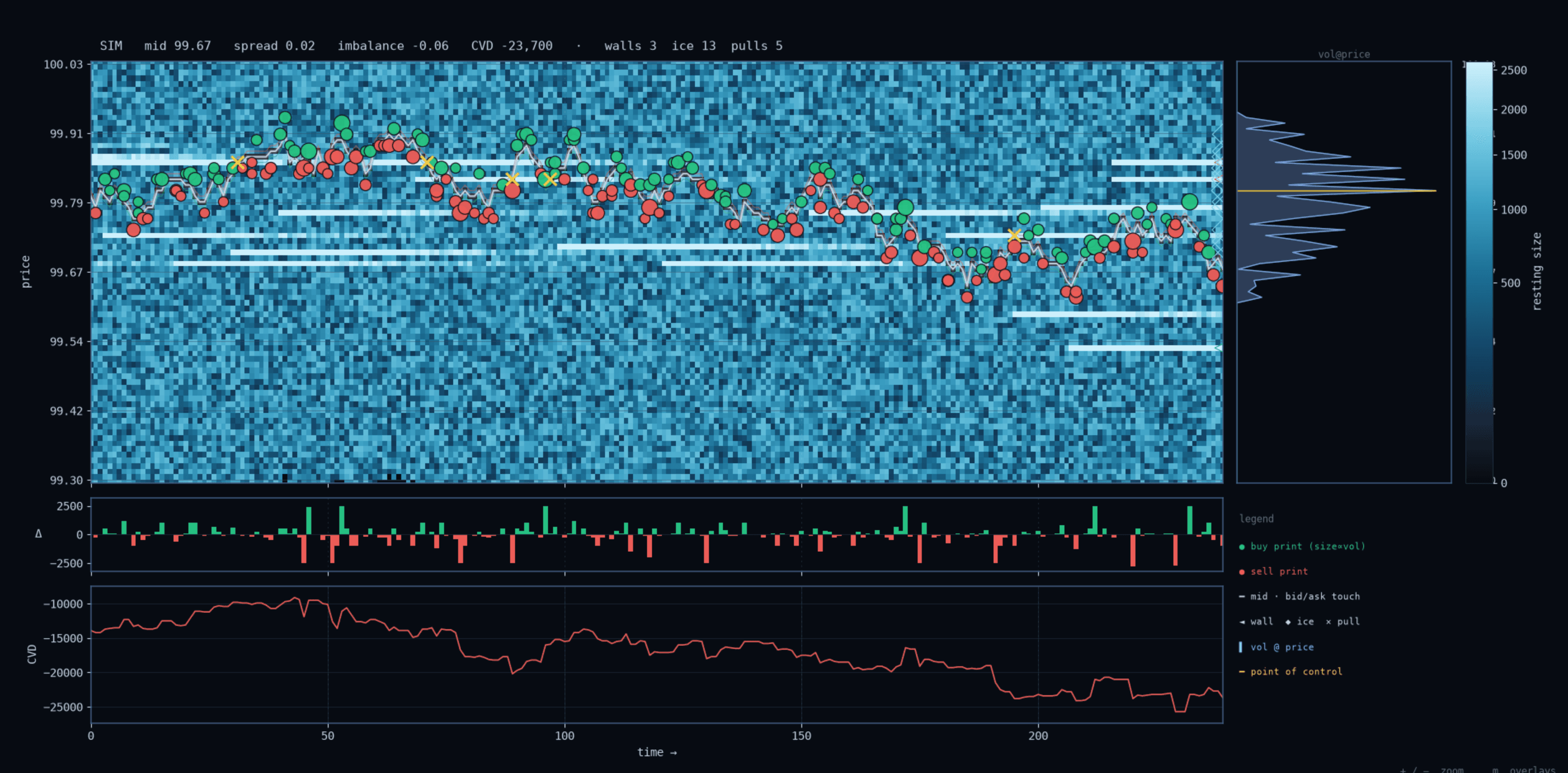Click the resting size colorbar gradient
This screenshot has height=773, width=1568.
click(x=1478, y=272)
